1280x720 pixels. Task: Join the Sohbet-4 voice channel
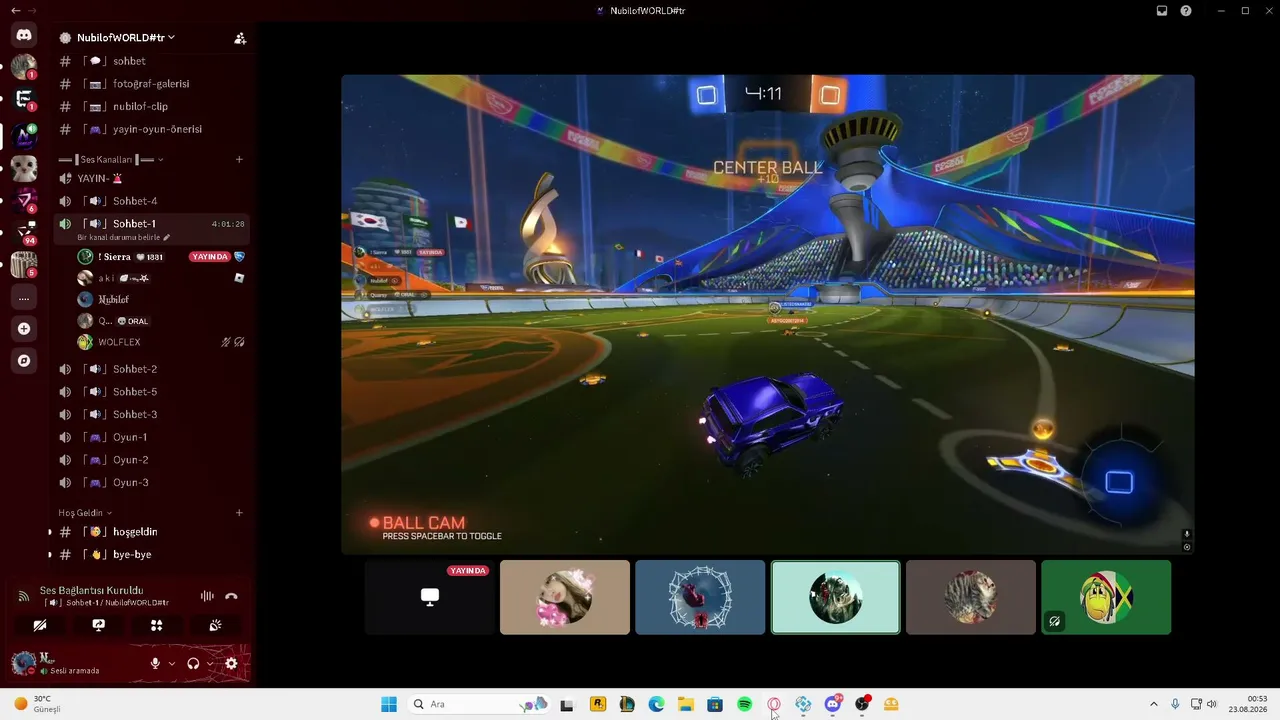click(x=150, y=201)
